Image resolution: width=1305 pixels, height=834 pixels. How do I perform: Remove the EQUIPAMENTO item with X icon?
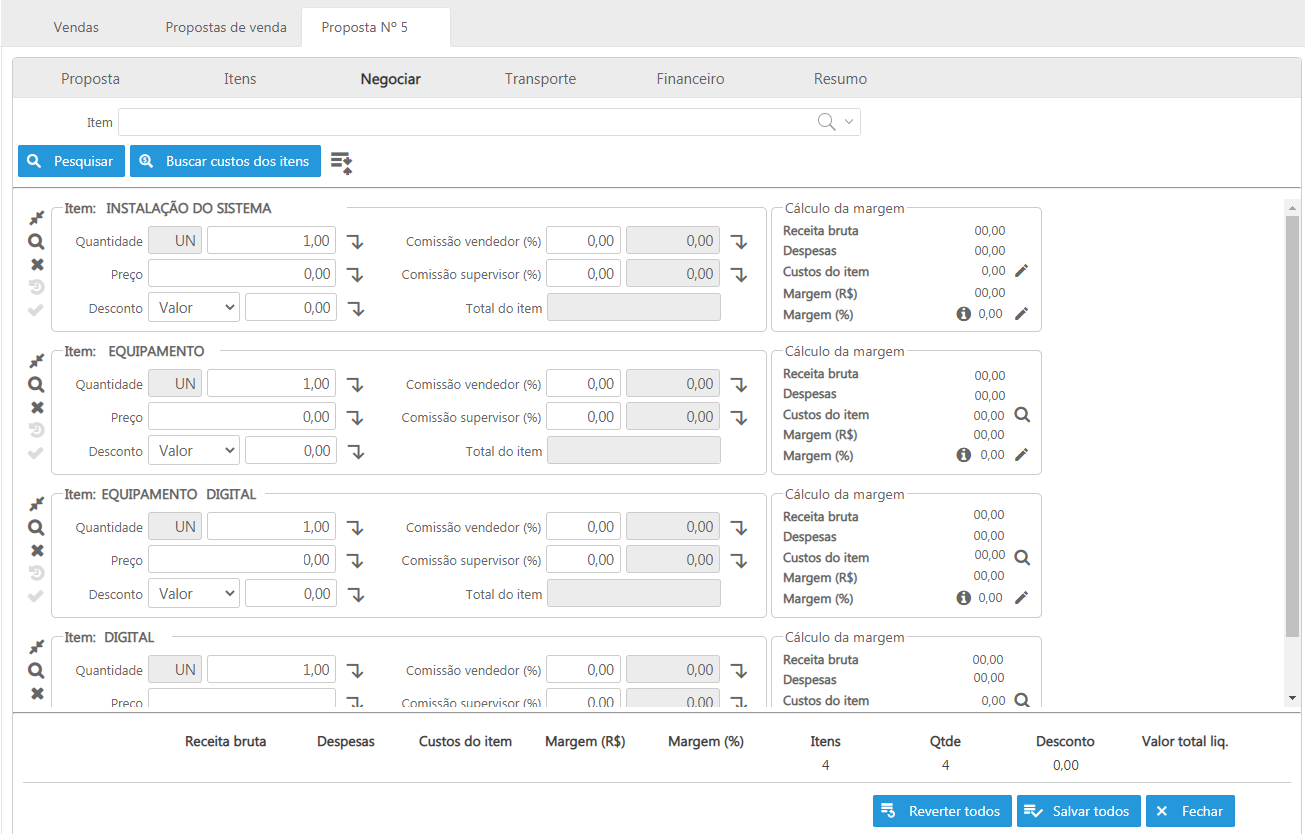point(37,408)
